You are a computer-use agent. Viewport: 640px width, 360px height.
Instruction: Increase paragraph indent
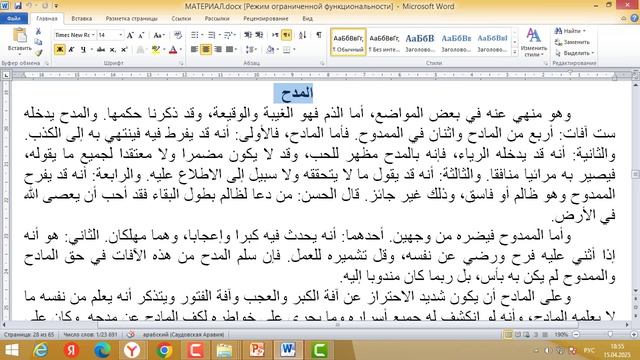click(259, 35)
